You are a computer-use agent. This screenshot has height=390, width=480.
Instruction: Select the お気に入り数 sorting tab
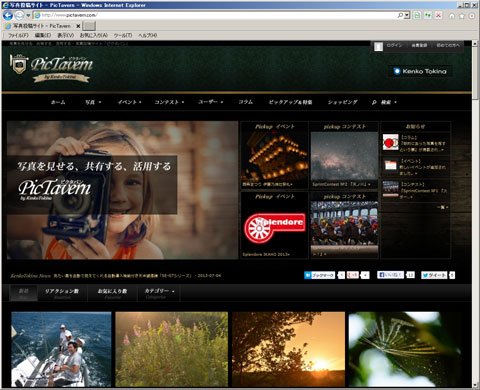pos(112,292)
